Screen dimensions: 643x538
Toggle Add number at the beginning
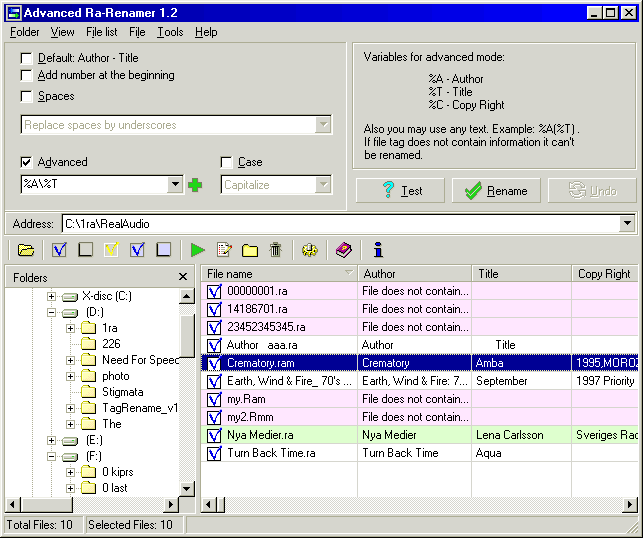(26, 76)
